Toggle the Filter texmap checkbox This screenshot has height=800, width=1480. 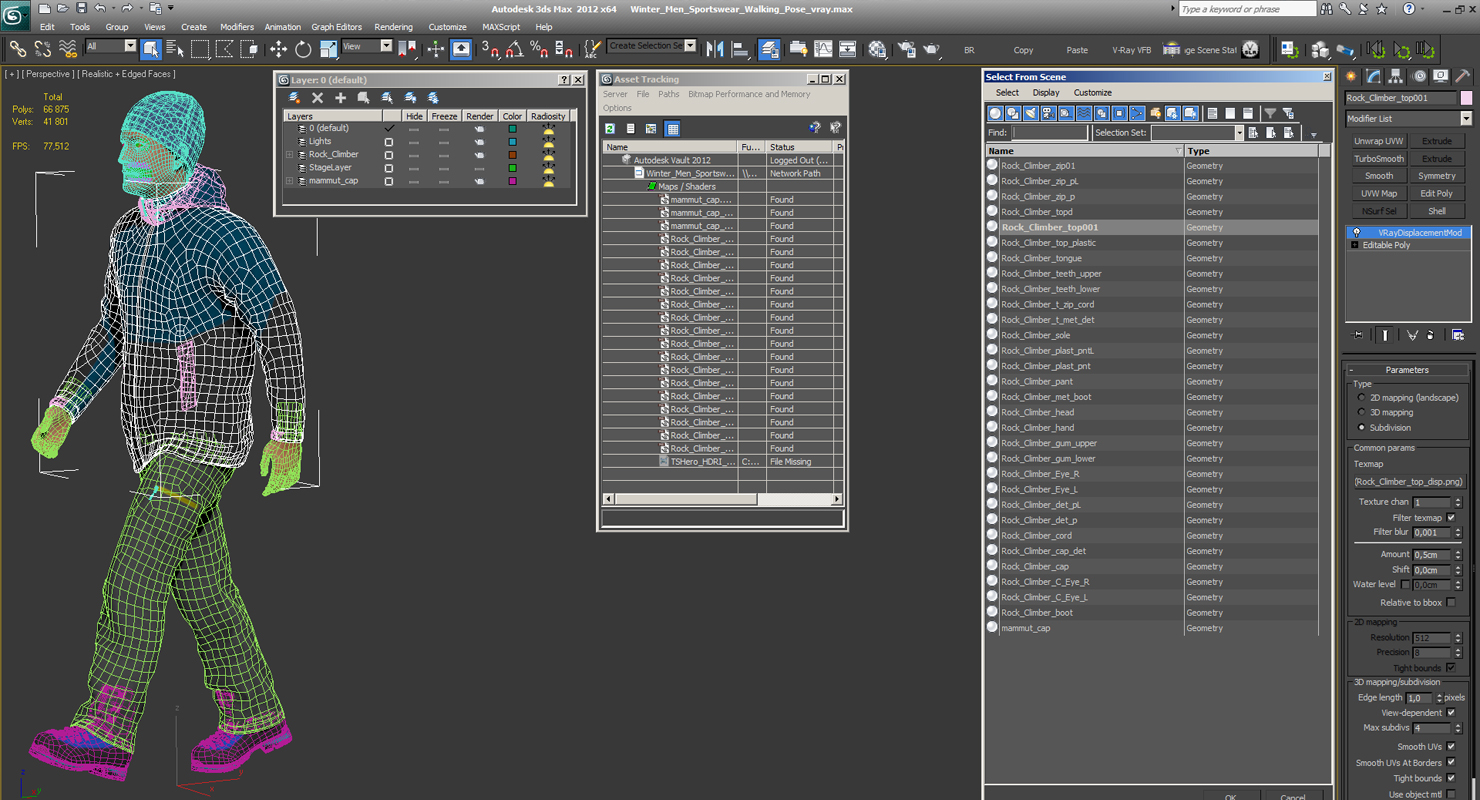pos(1451,517)
